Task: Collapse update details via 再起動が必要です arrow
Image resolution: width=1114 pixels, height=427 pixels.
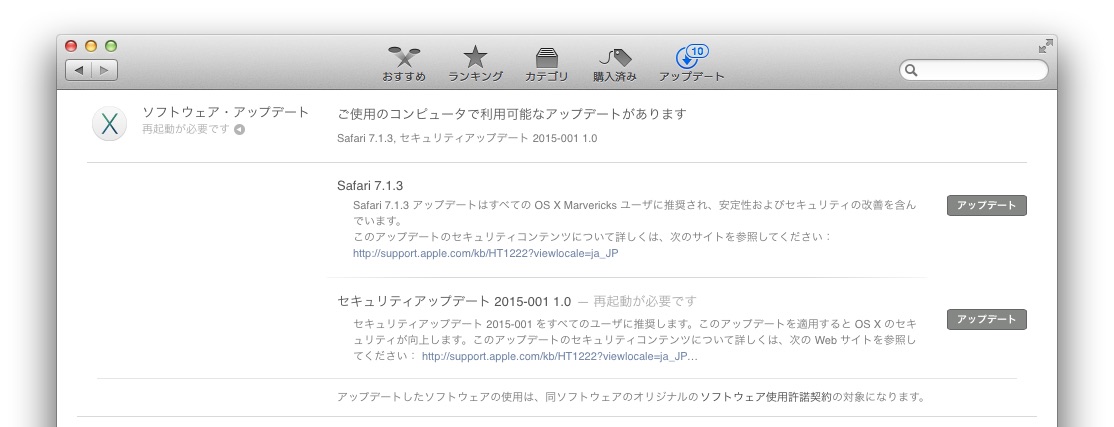Action: tap(239, 129)
